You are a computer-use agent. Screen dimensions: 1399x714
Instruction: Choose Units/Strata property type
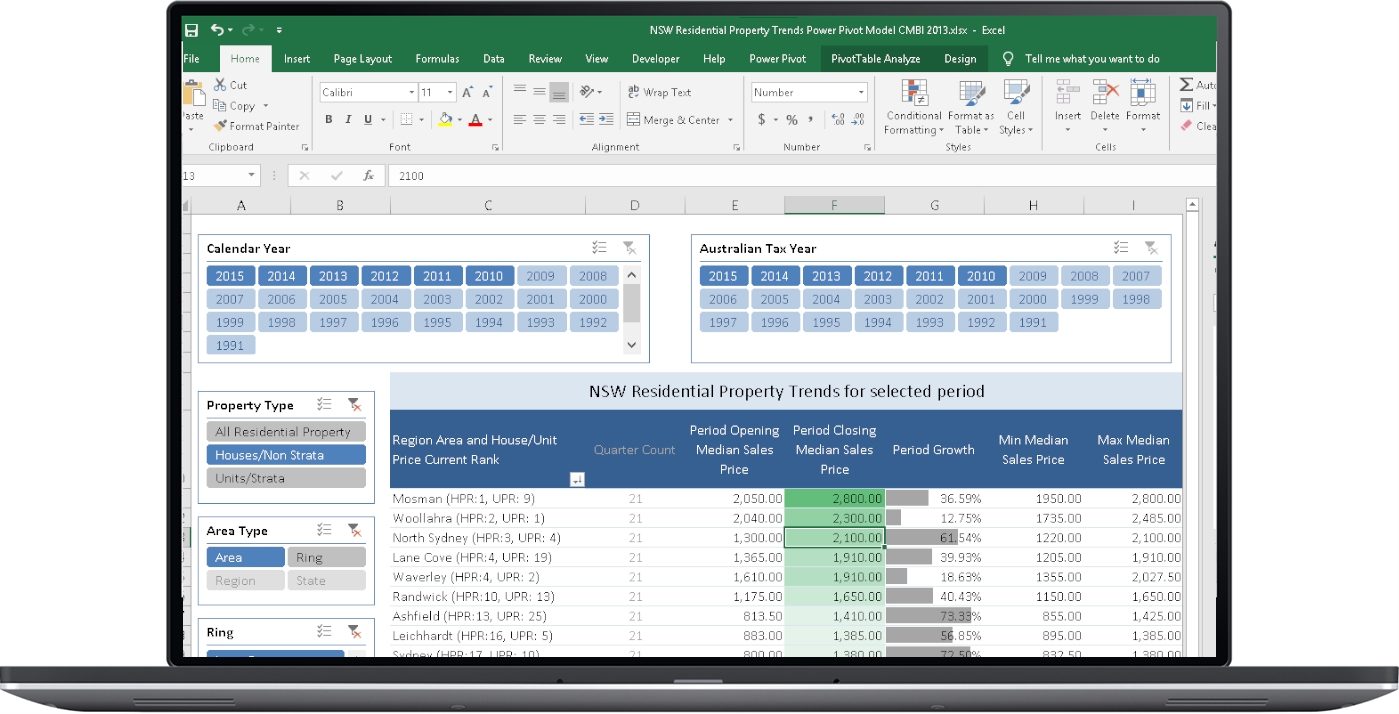tap(286, 478)
